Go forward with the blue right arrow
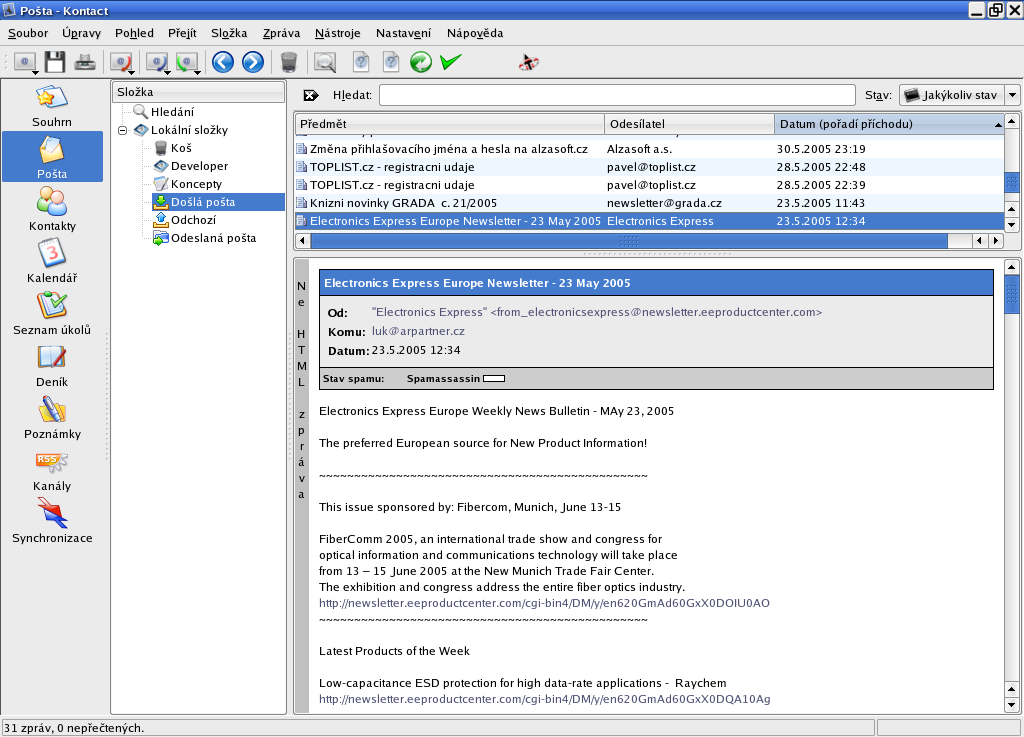This screenshot has height=737, width=1024. [253, 62]
